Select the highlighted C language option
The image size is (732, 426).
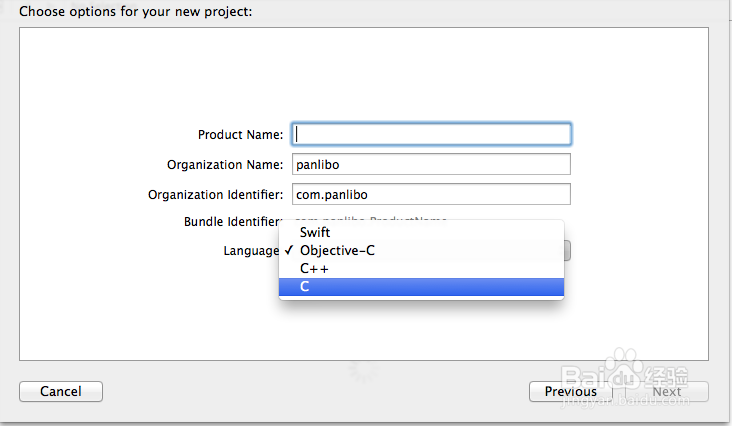pyautogui.click(x=420, y=287)
